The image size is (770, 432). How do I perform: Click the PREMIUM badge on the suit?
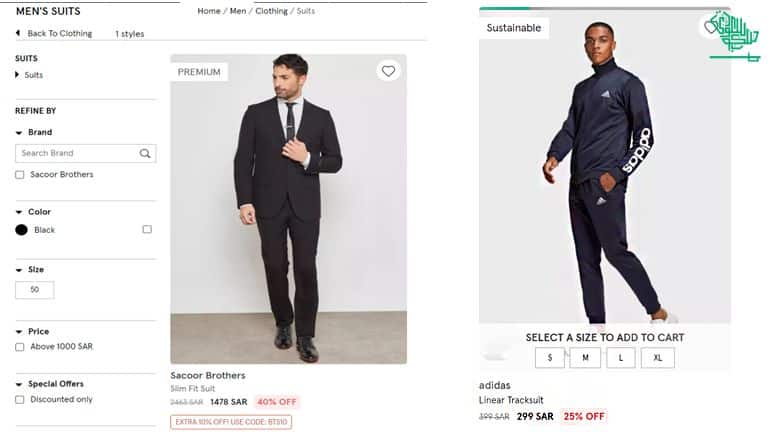click(199, 72)
